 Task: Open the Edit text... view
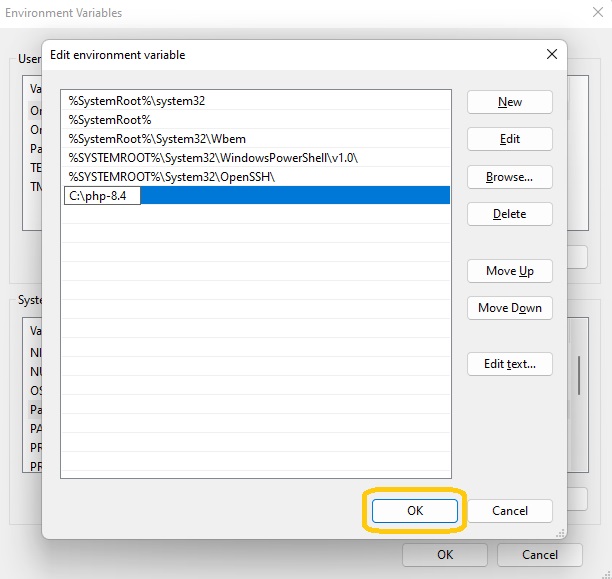click(x=510, y=364)
